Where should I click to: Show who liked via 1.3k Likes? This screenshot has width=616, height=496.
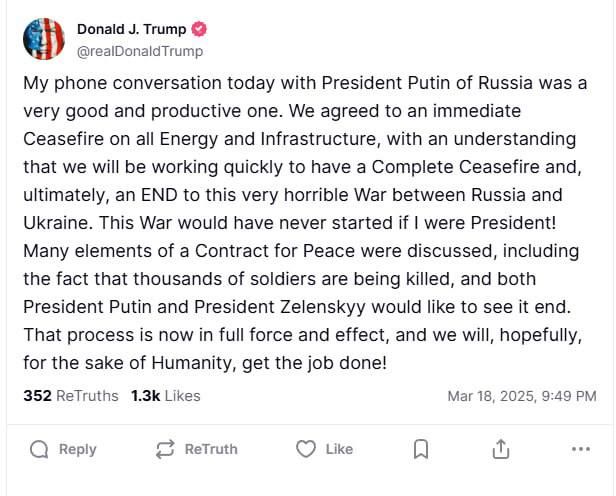[165, 395]
